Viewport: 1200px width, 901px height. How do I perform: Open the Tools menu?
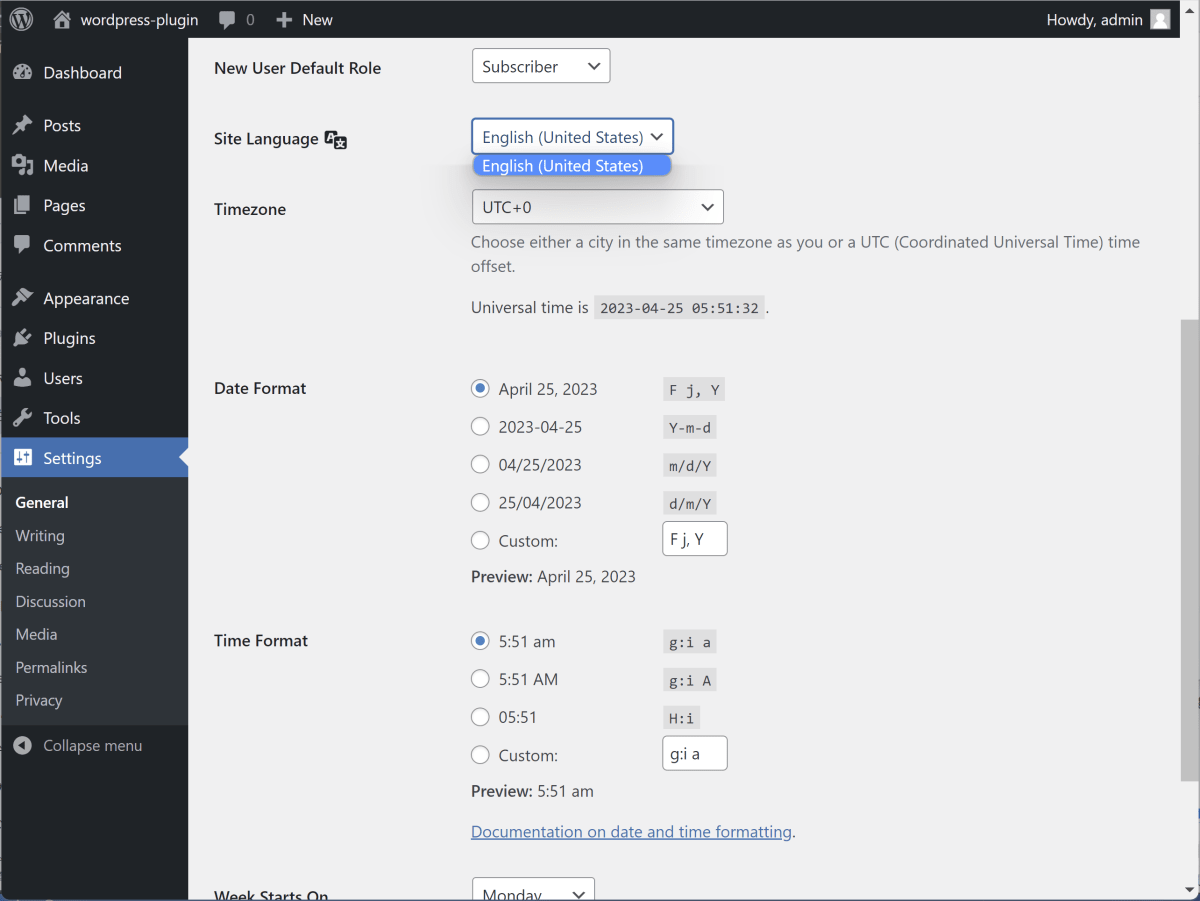(94, 418)
